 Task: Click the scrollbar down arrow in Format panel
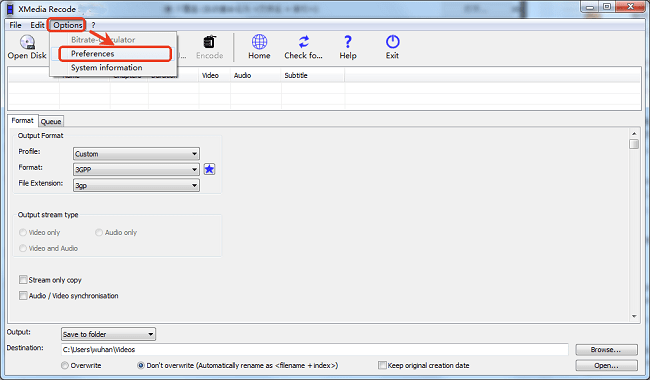tap(634, 317)
